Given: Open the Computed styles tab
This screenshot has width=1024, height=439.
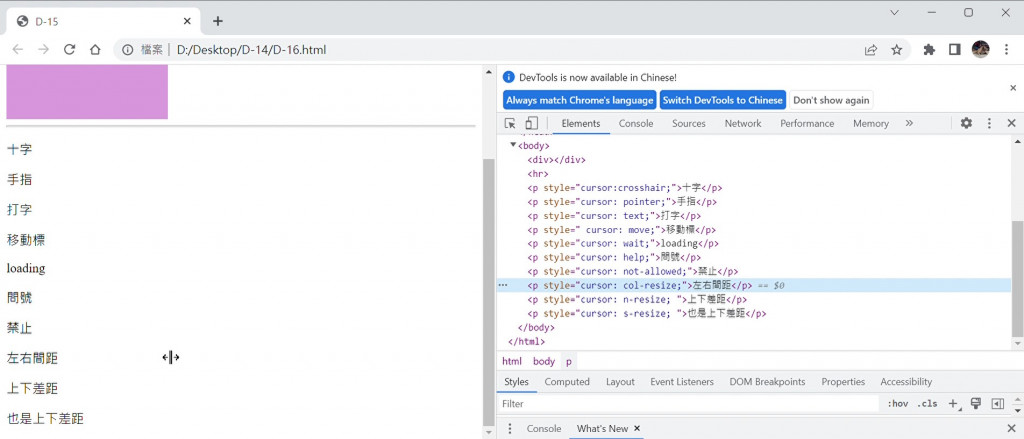Looking at the screenshot, I should click(x=567, y=382).
